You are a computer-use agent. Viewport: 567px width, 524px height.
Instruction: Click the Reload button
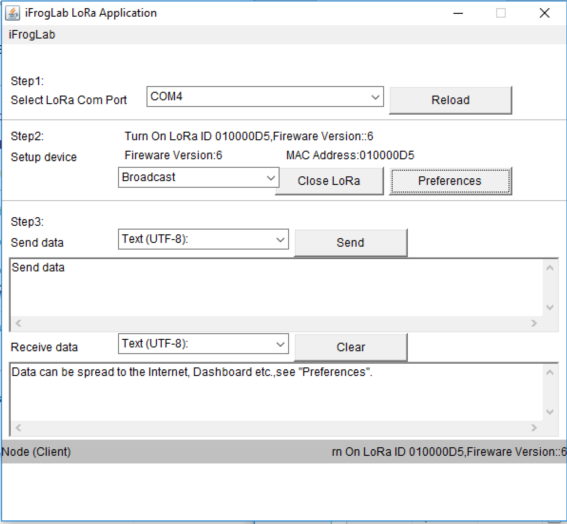click(x=450, y=100)
